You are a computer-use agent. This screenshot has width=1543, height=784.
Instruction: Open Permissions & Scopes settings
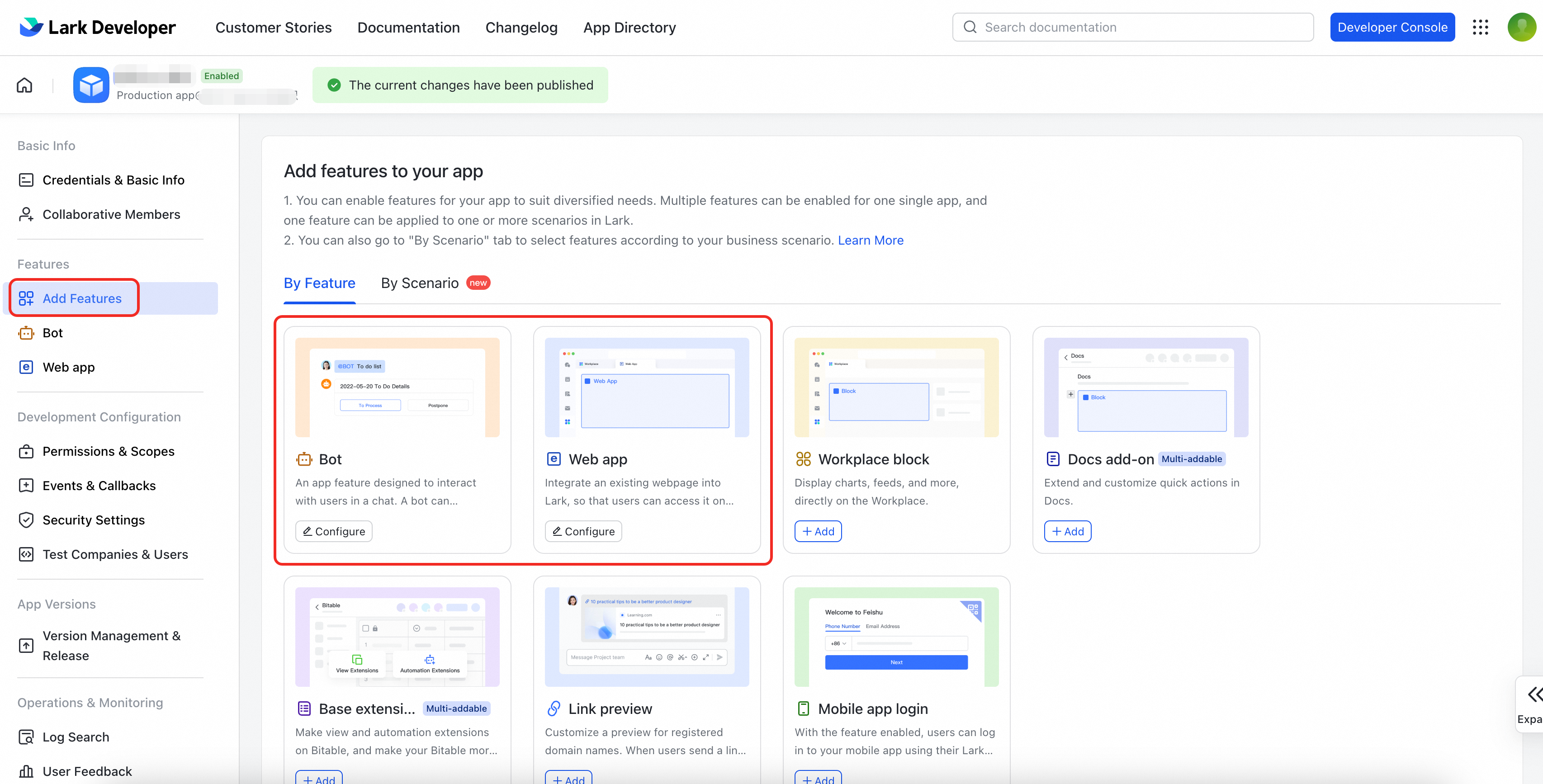(x=108, y=451)
